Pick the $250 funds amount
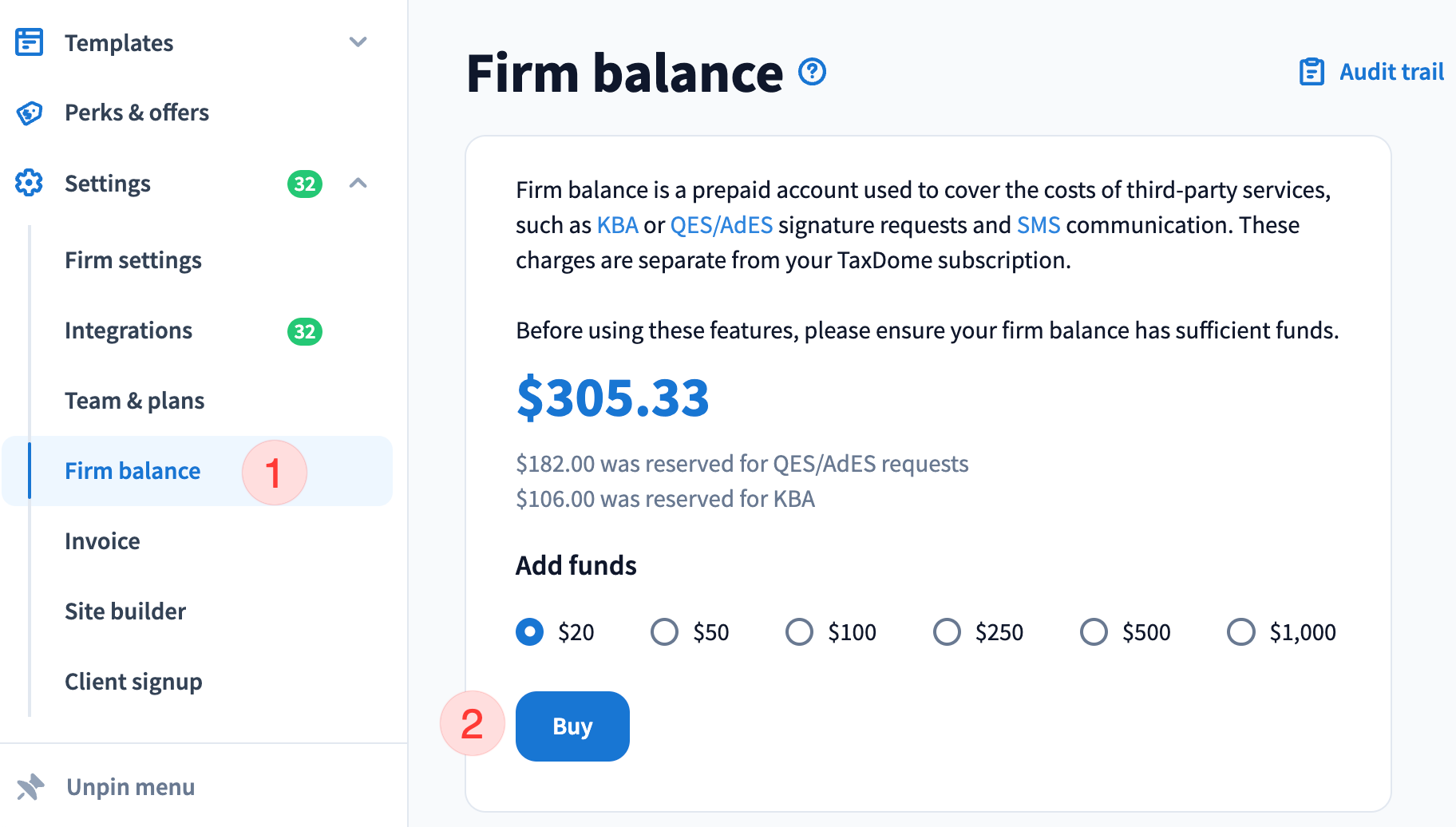This screenshot has height=827, width=1456. [947, 632]
